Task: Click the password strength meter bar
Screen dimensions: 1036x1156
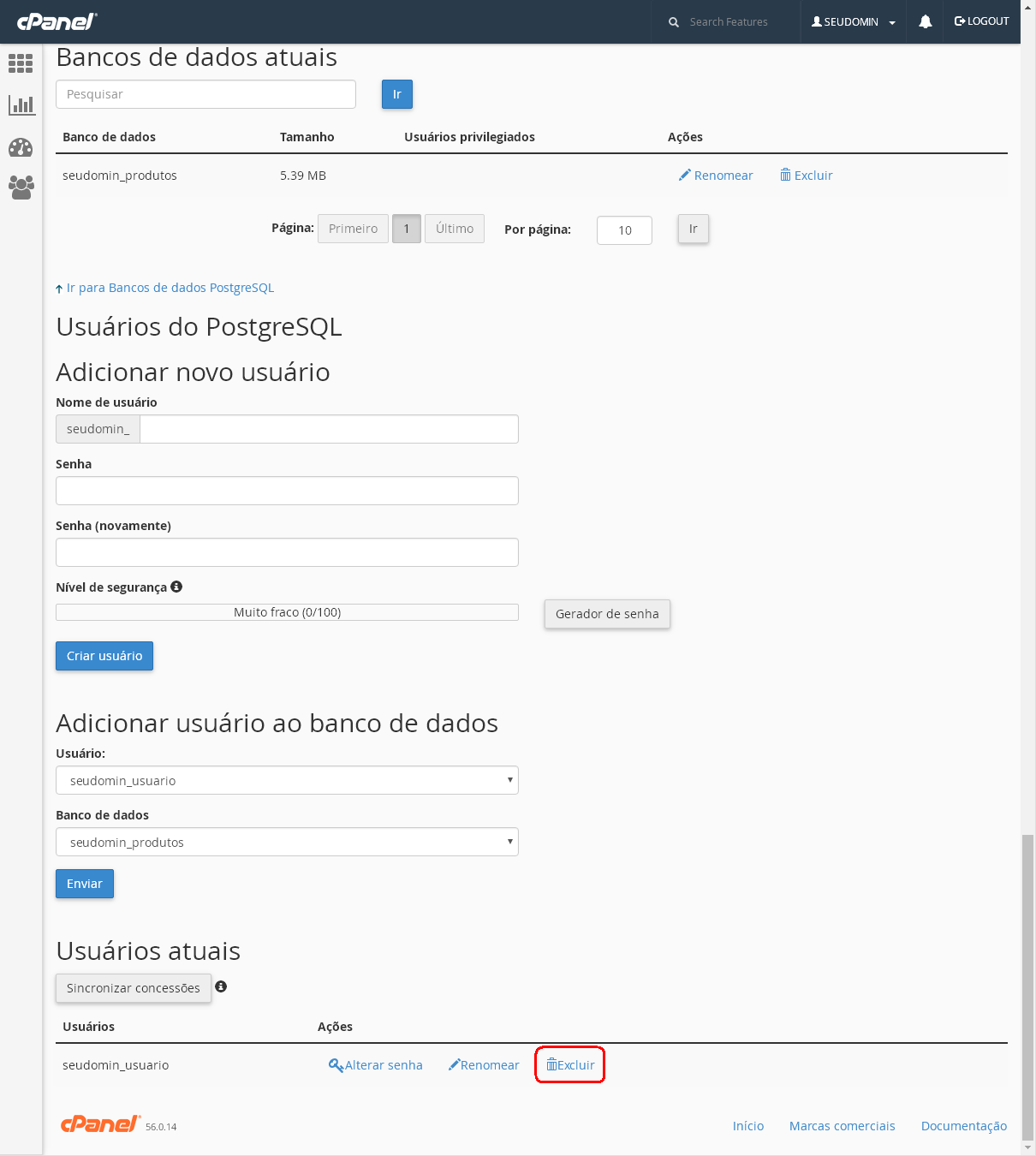Action: click(x=287, y=612)
